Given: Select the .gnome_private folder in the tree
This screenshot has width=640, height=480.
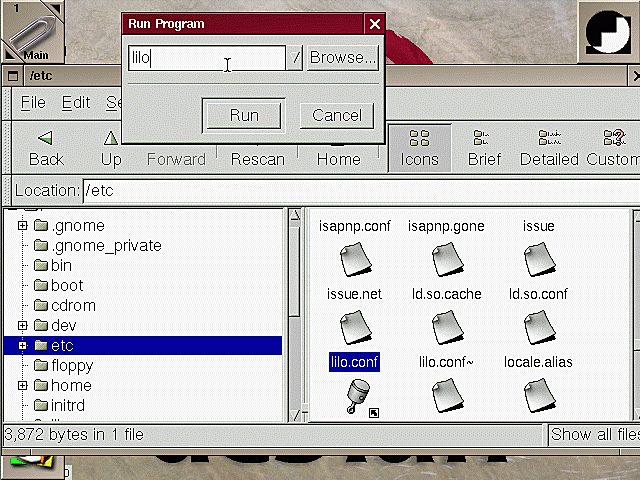Looking at the screenshot, I should click(98, 245).
